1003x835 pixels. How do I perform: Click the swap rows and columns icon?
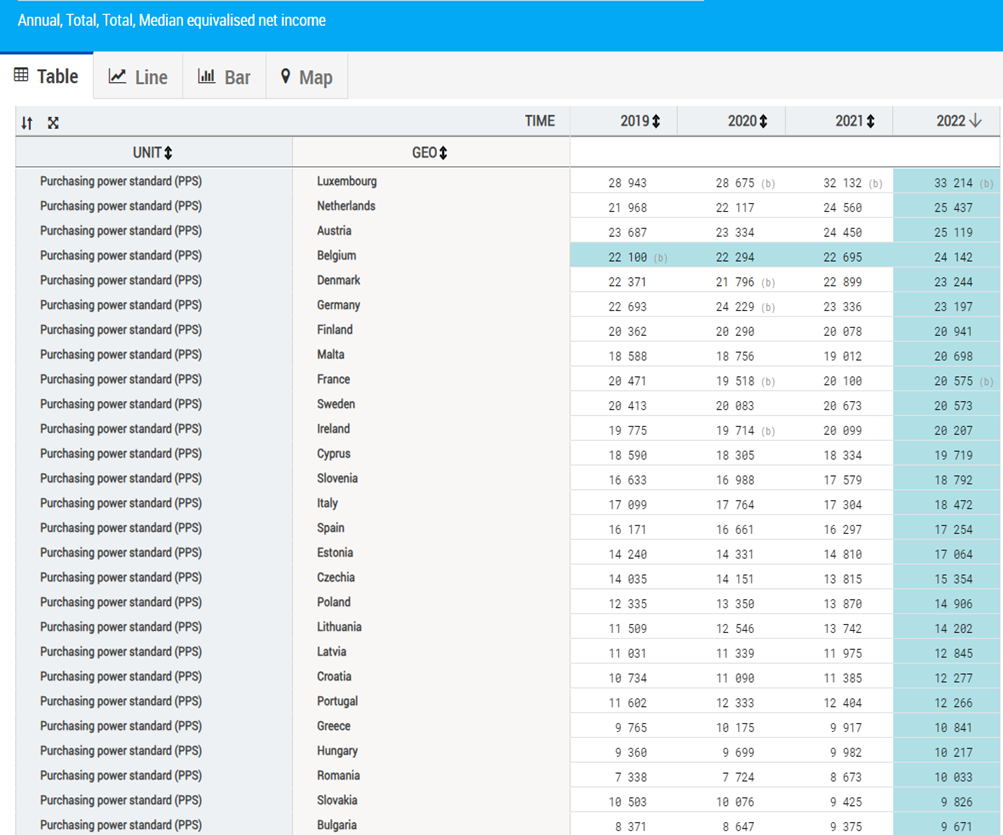27,123
